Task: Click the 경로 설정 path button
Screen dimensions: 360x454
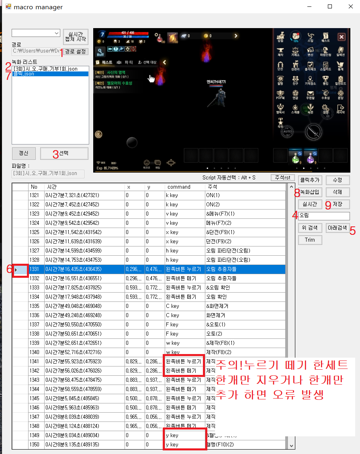Action: click(76, 51)
